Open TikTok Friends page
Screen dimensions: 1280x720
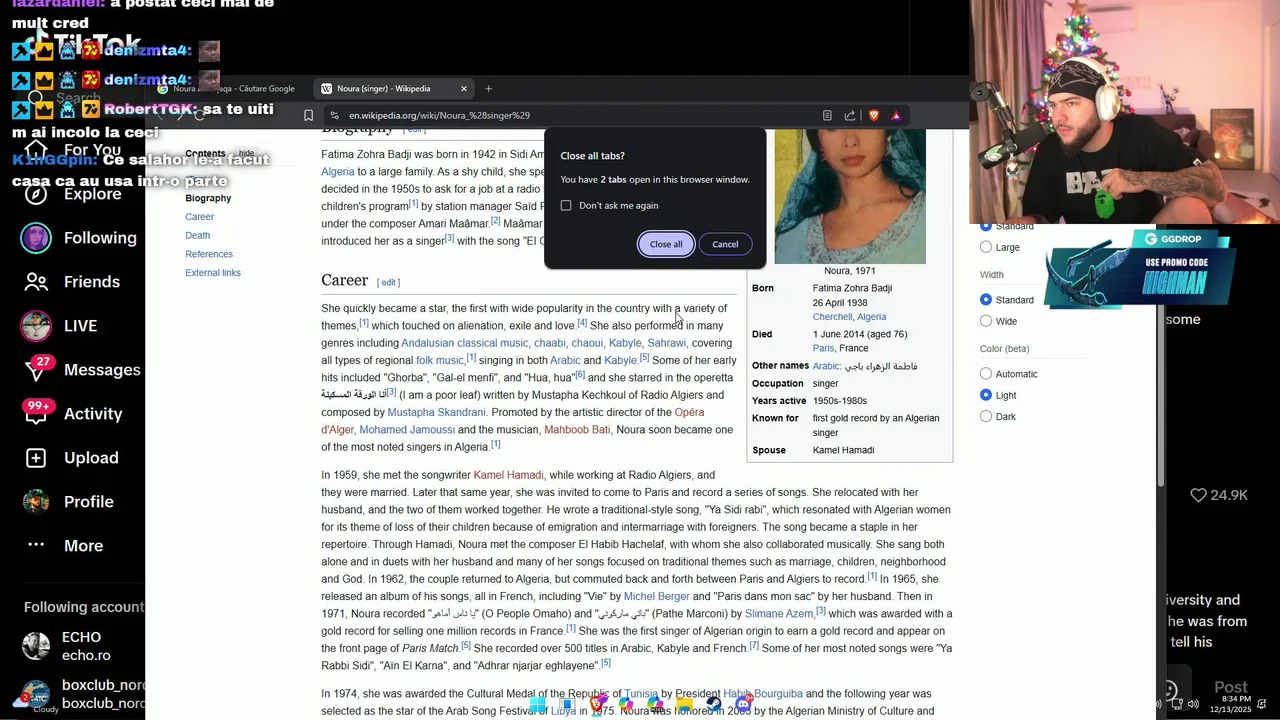(x=70, y=282)
